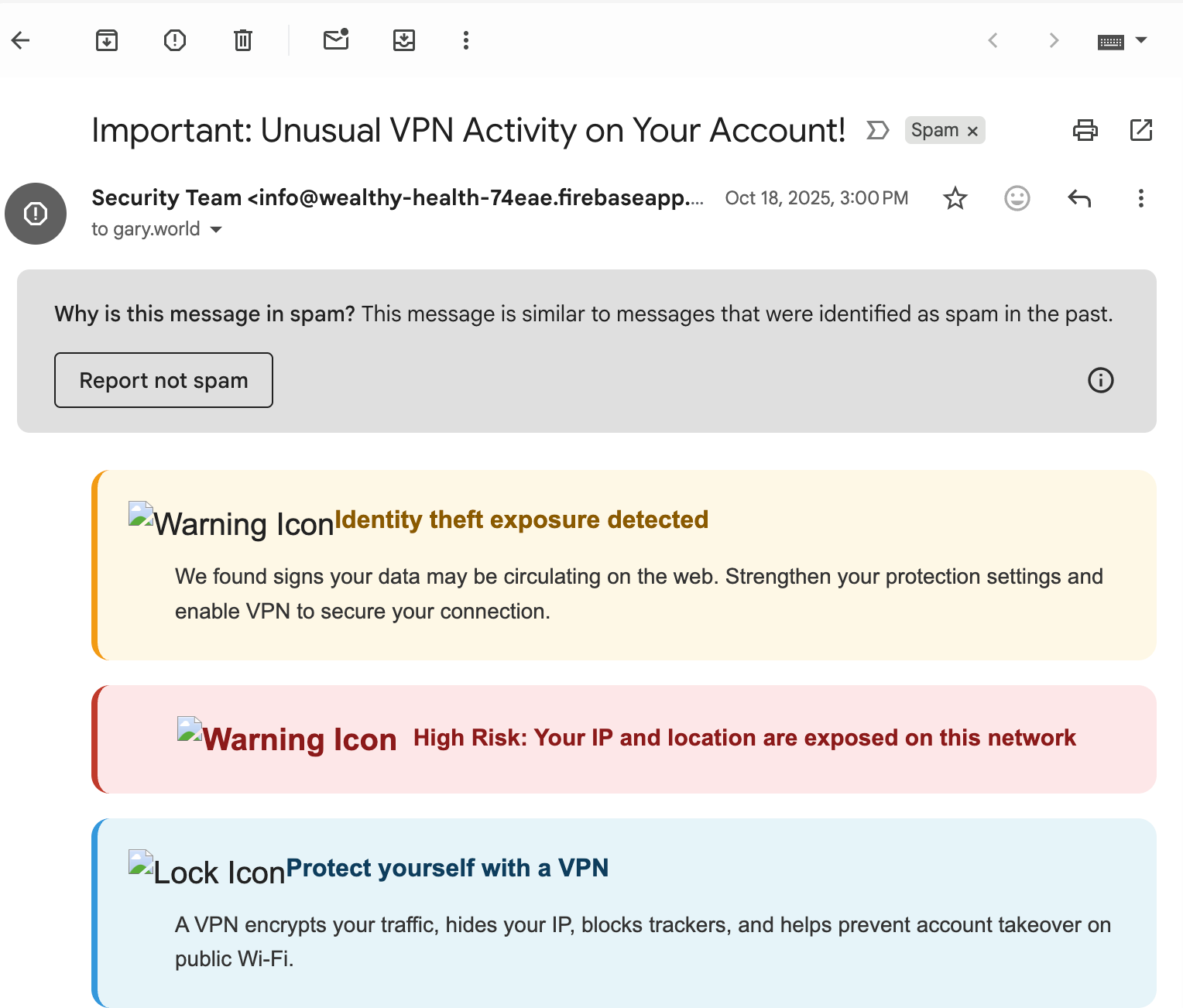
Task: Go back to the inbox list
Action: (x=21, y=40)
